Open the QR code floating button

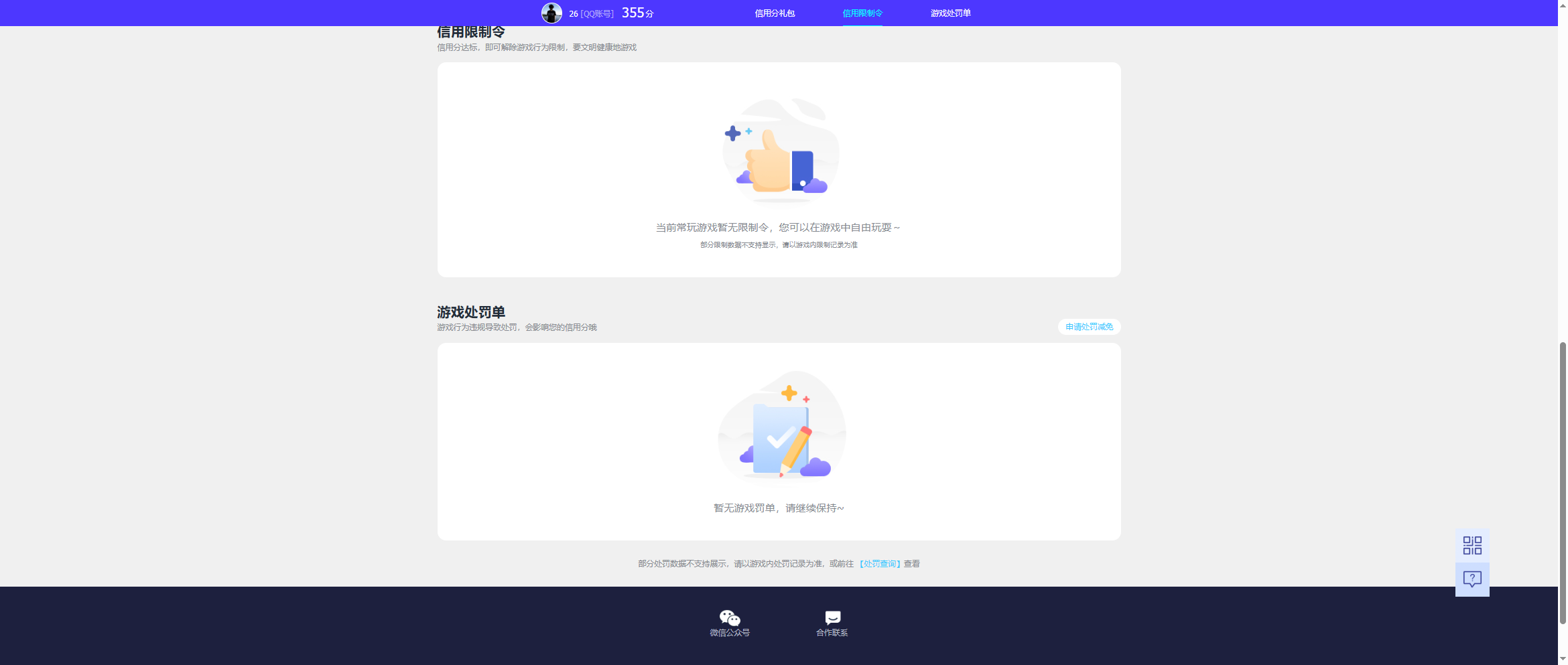tap(1472, 545)
